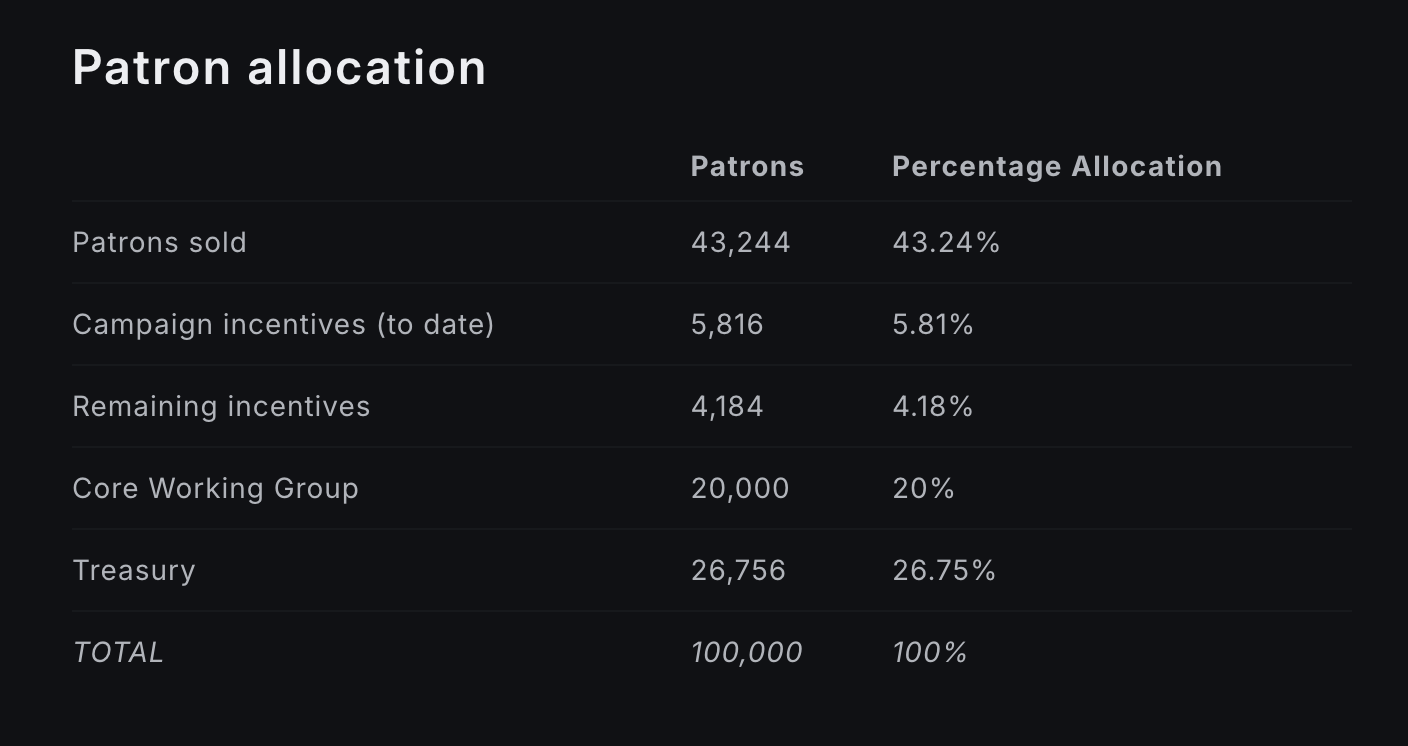Image resolution: width=1408 pixels, height=746 pixels.
Task: Click the 20% allocation cell
Action: [923, 488]
